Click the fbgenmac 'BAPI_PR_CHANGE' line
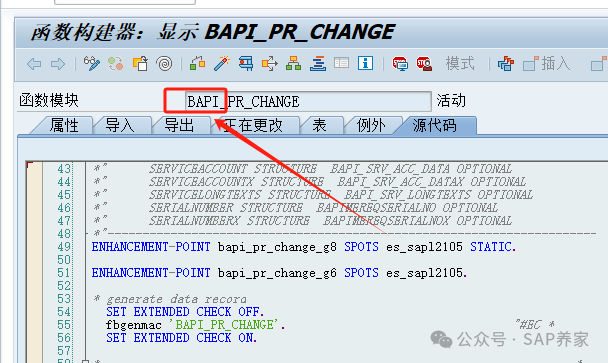Screen dimensions: 608x363 click(195, 325)
